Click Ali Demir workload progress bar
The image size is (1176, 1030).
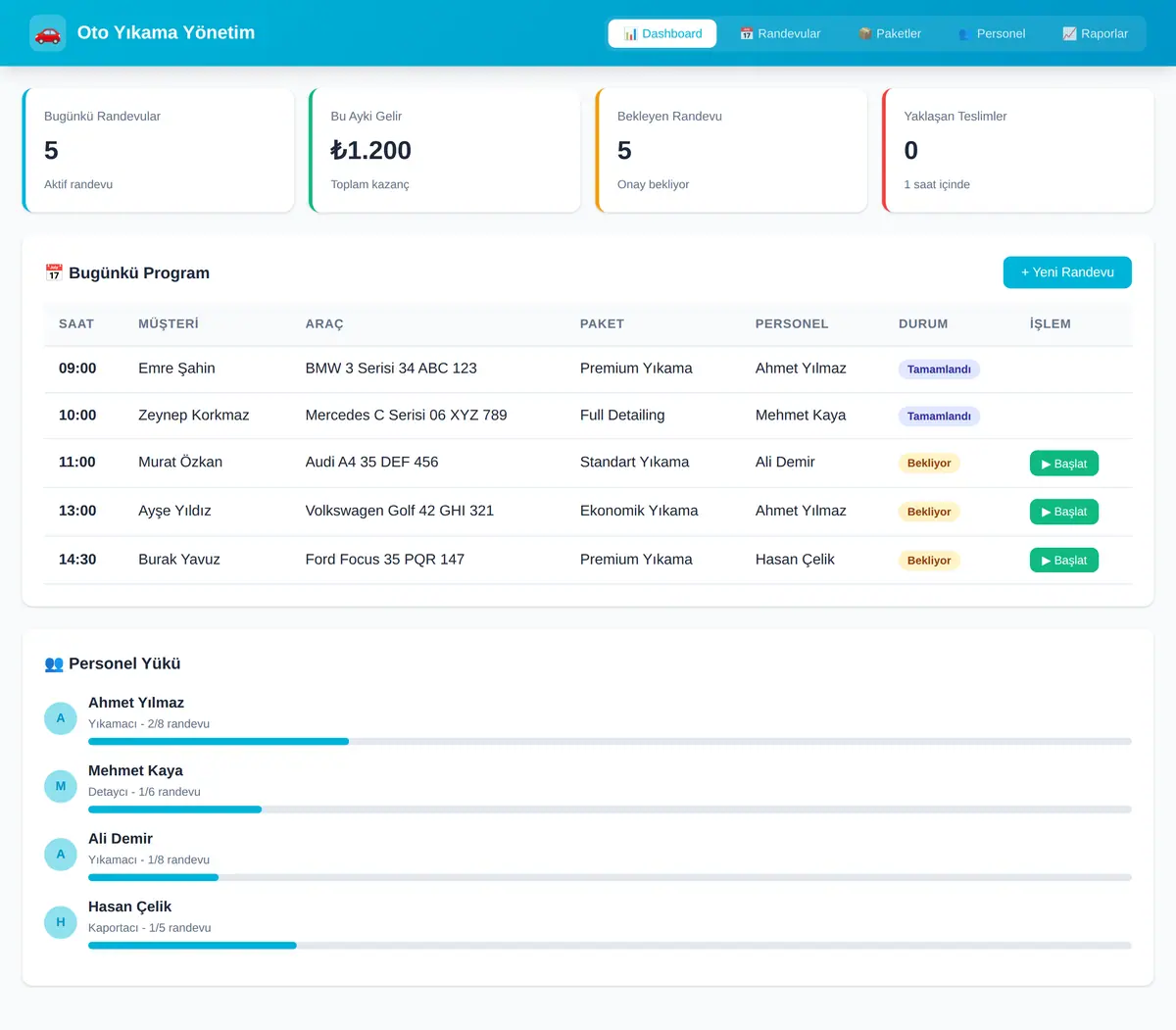click(x=610, y=877)
